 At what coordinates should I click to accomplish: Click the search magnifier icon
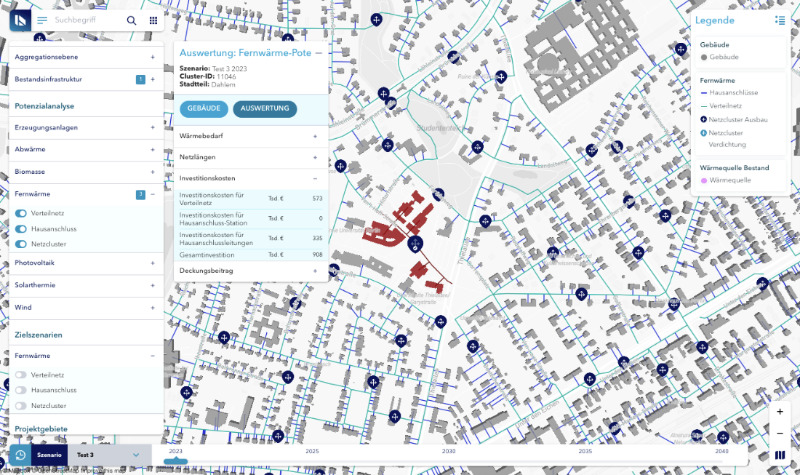[132, 20]
